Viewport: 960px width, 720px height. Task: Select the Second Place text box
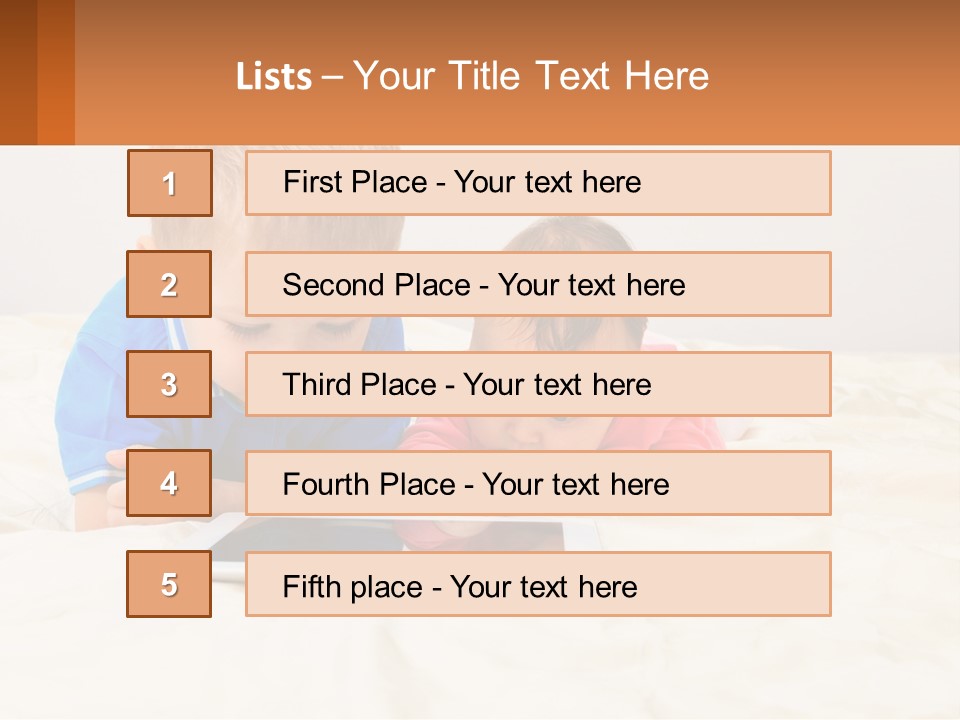tap(538, 284)
